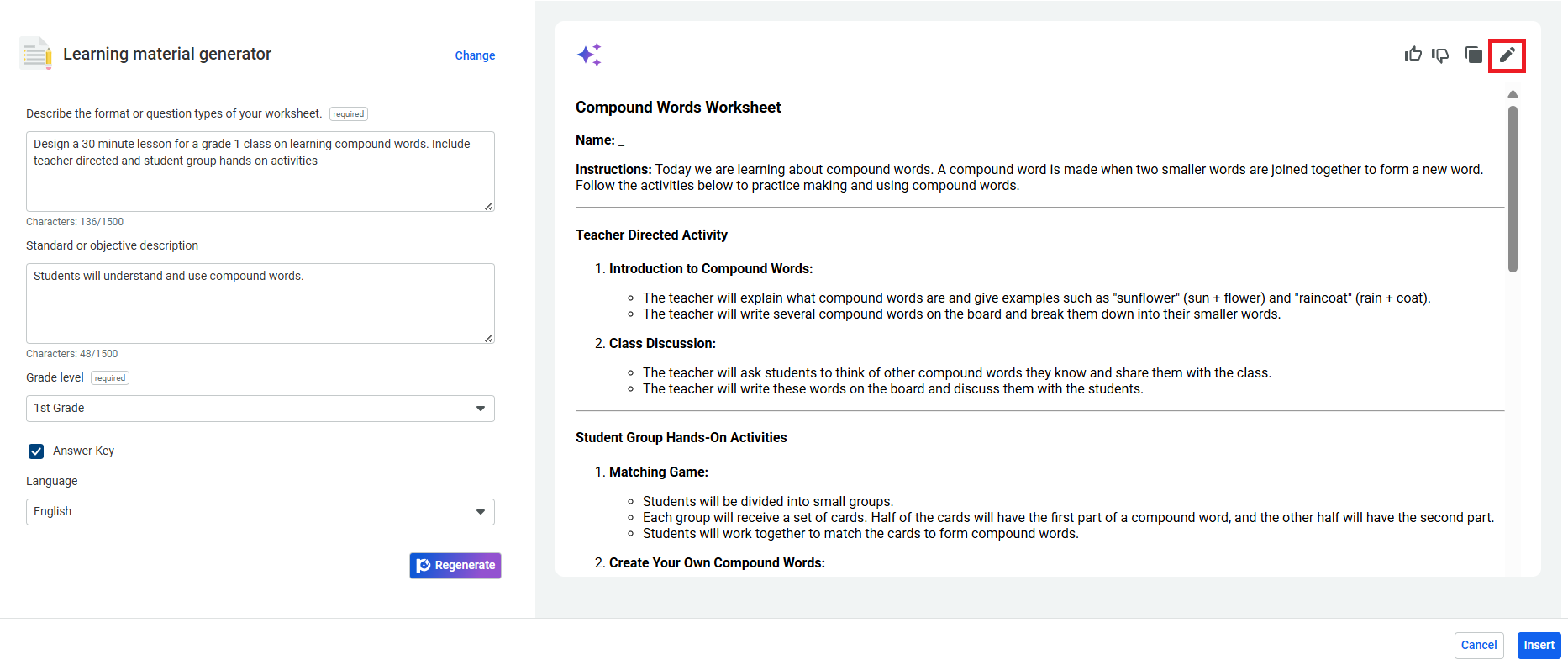Viewport: 1568px width, 665px height.
Task: Click the worksheet vertical scrollbar thumb
Action: pos(1513,189)
